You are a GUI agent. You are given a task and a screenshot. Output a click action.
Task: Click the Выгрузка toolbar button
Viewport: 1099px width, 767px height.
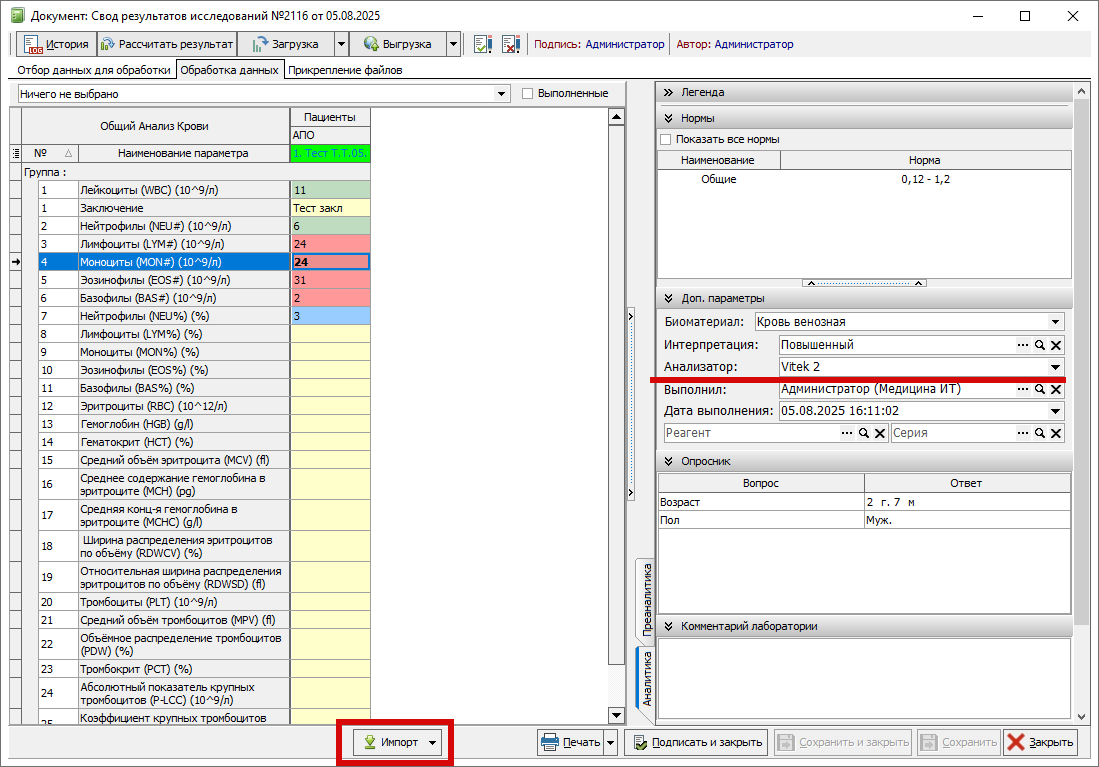397,44
